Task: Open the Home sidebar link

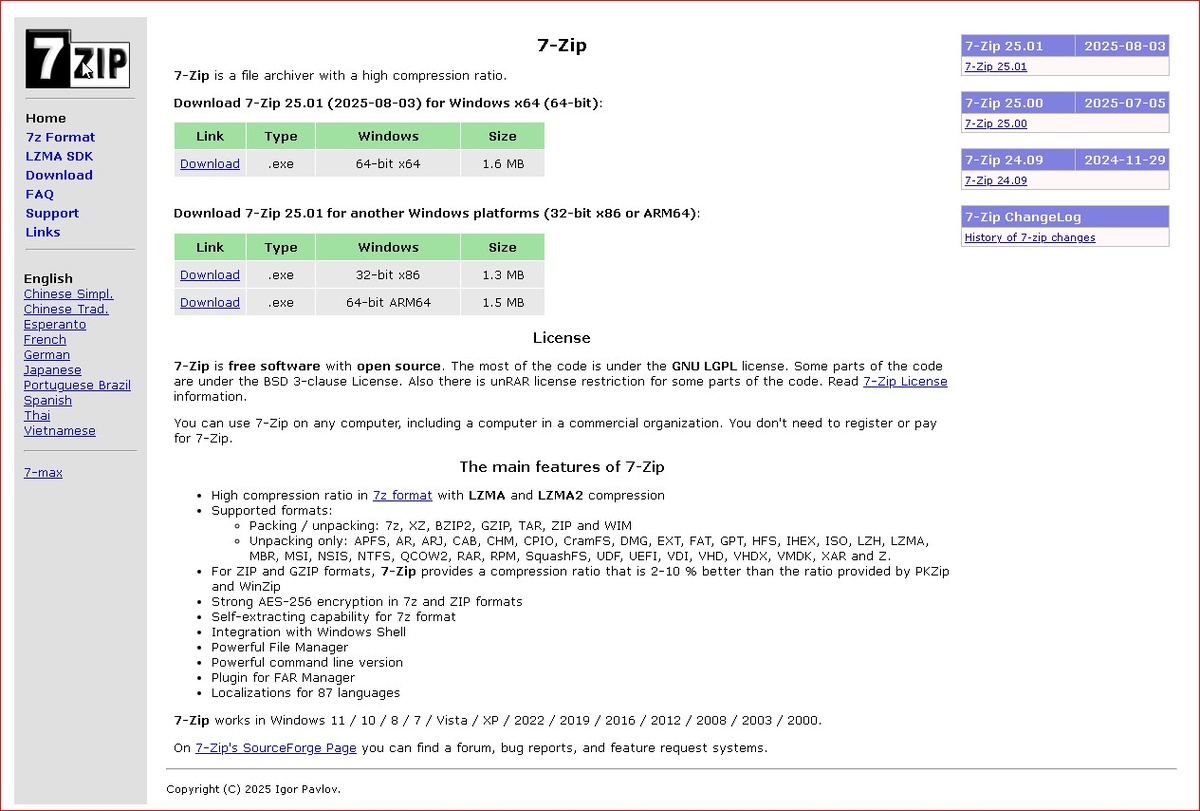Action: pos(46,118)
